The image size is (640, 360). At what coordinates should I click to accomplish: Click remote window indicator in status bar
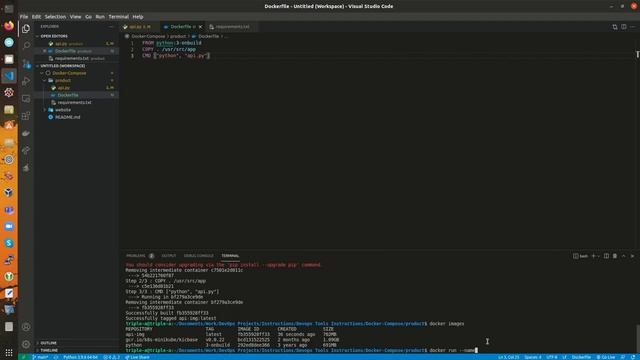[x=24, y=357]
